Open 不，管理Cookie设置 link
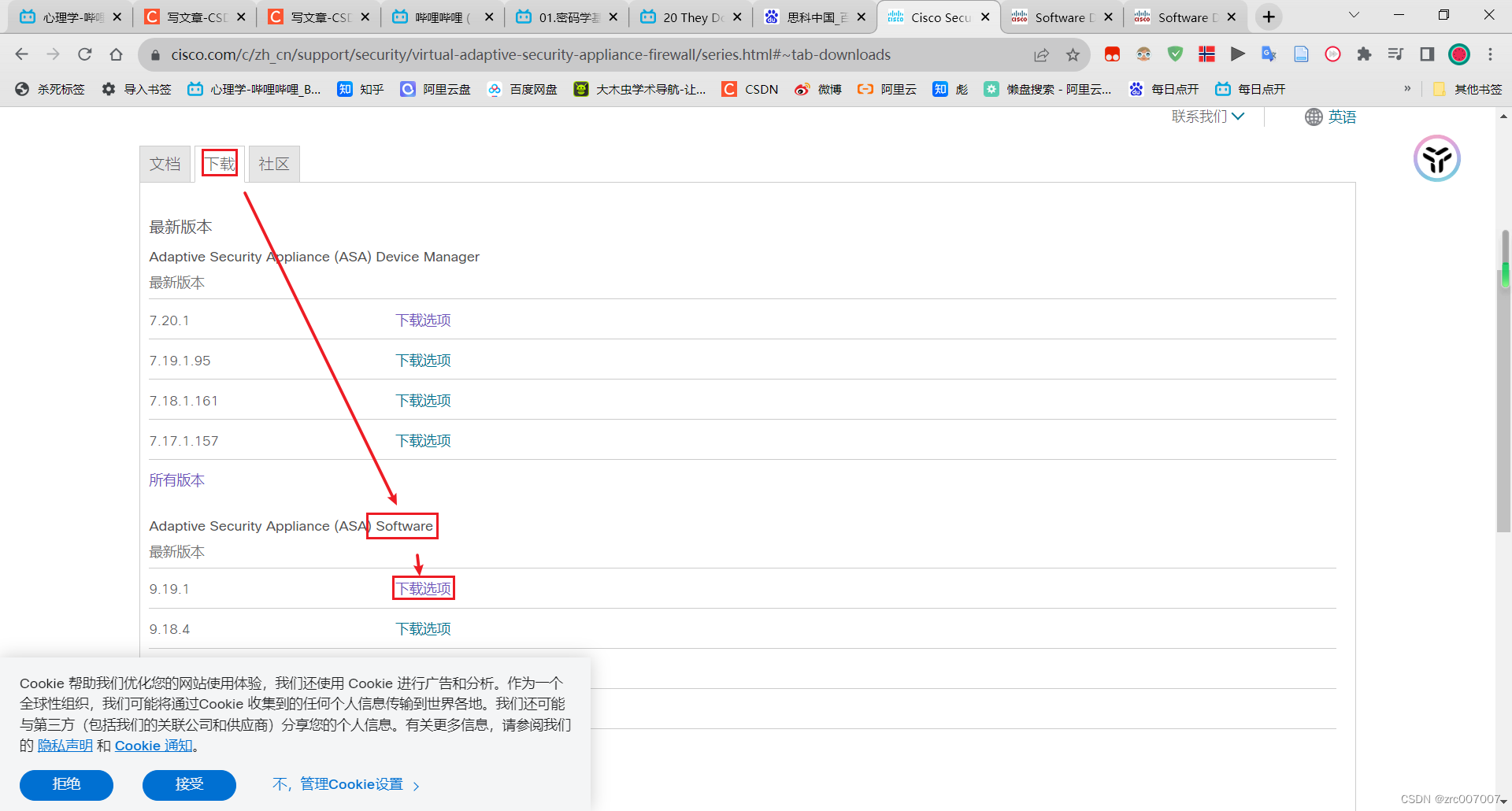 tap(346, 784)
